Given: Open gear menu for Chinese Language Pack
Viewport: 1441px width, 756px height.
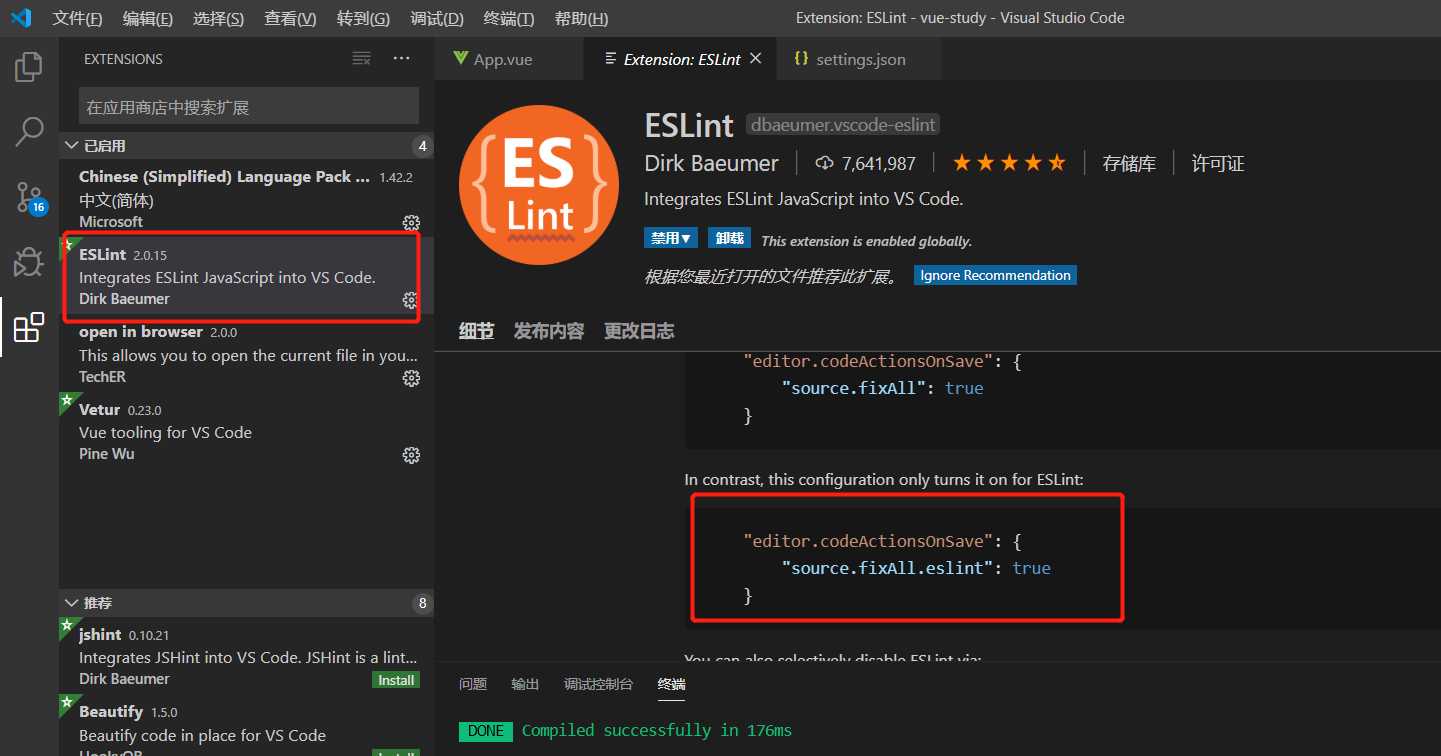Looking at the screenshot, I should 411,222.
